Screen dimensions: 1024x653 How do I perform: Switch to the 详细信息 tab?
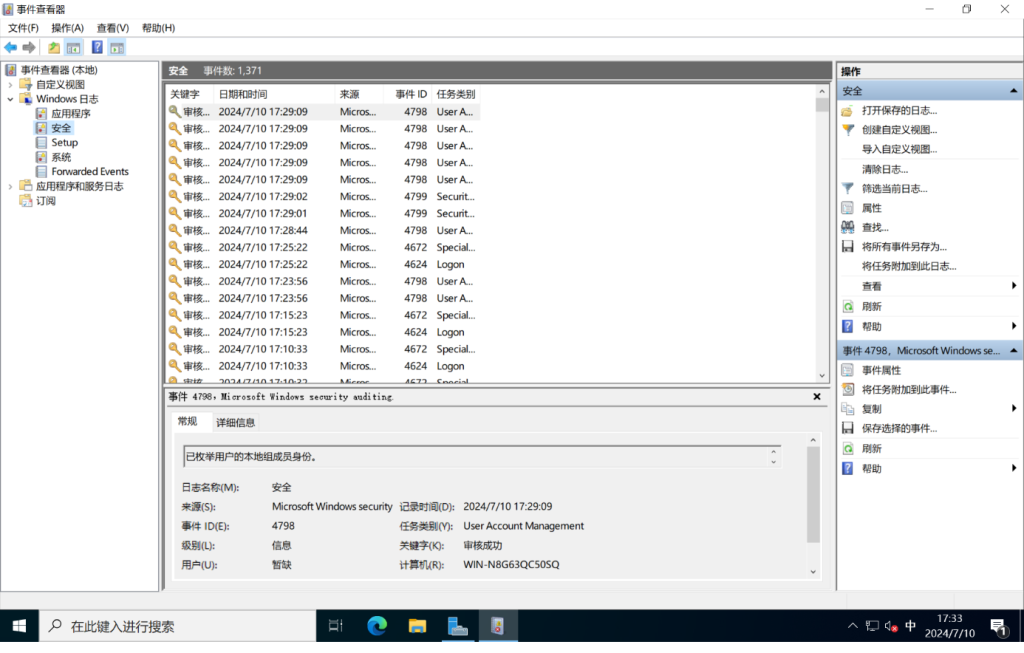236,423
